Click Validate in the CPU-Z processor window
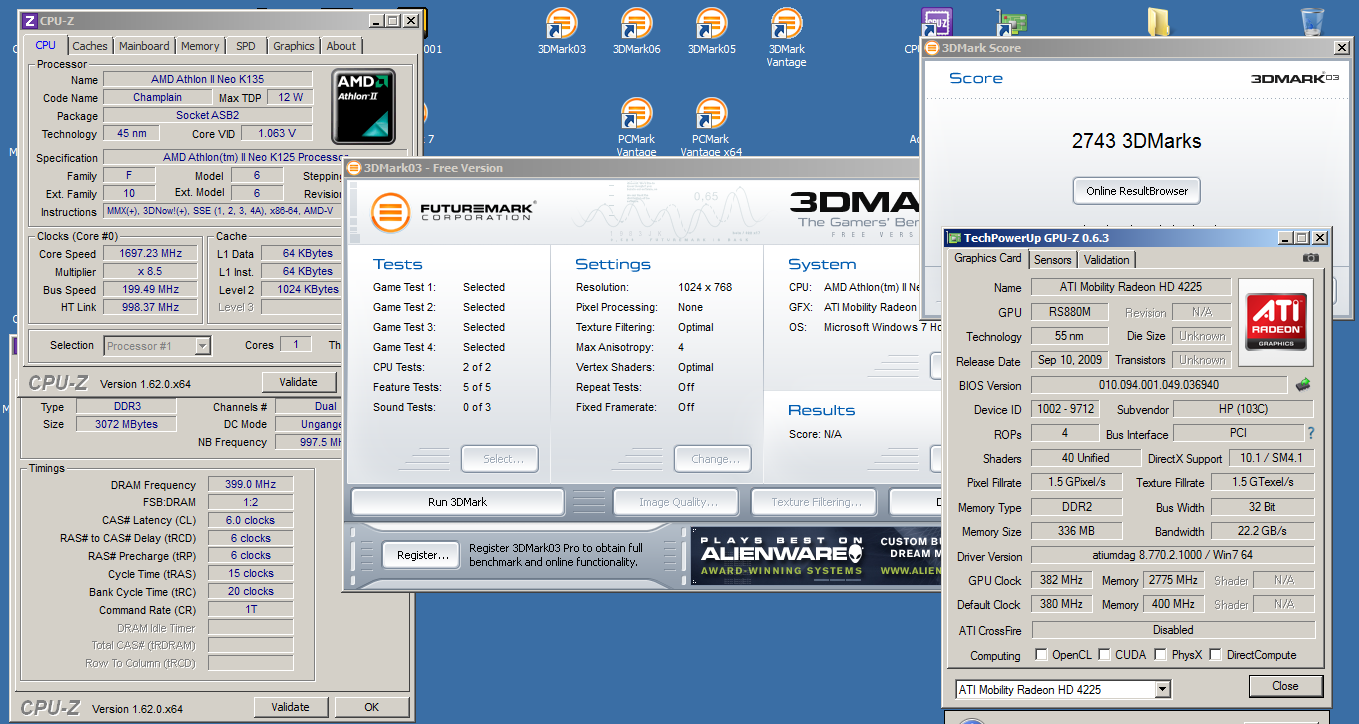This screenshot has width=1359, height=724. click(x=298, y=382)
